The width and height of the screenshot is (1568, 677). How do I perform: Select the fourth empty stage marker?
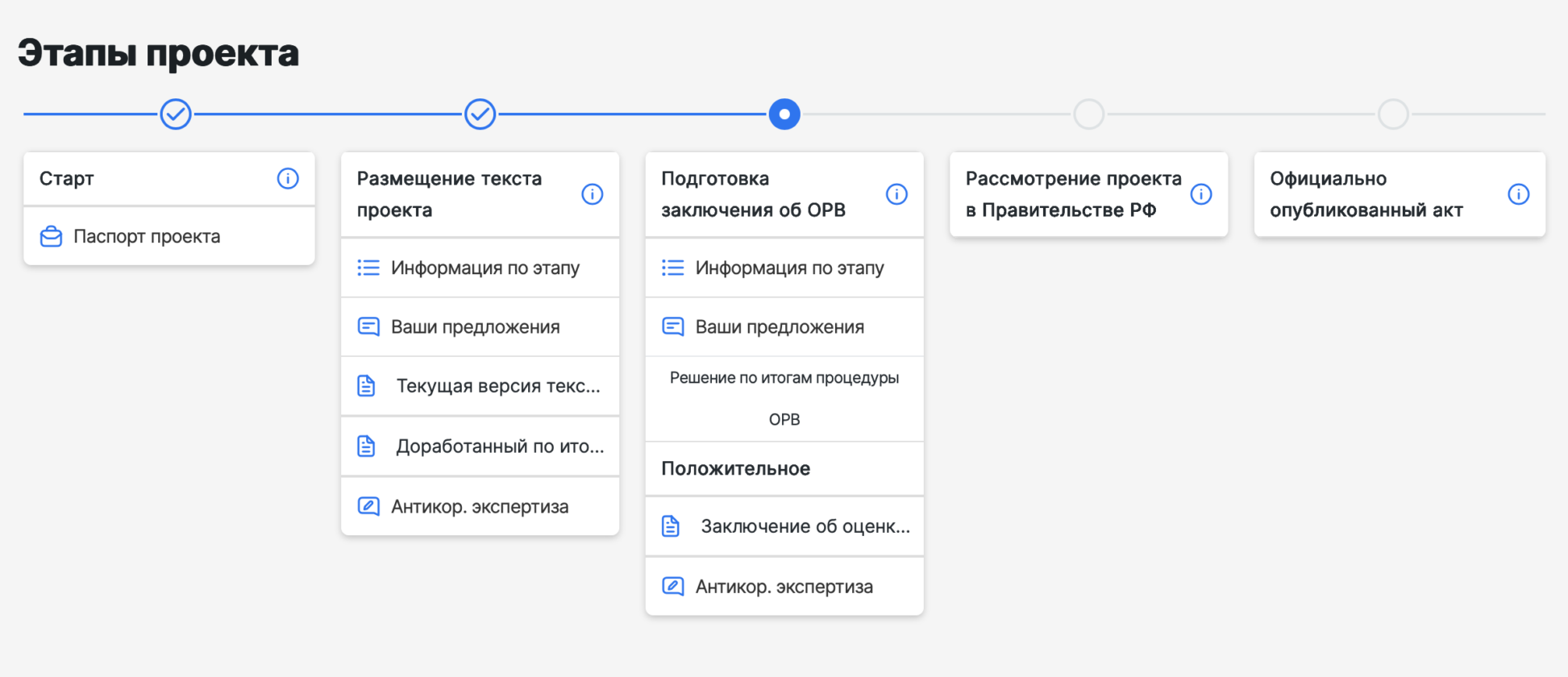point(1089,114)
